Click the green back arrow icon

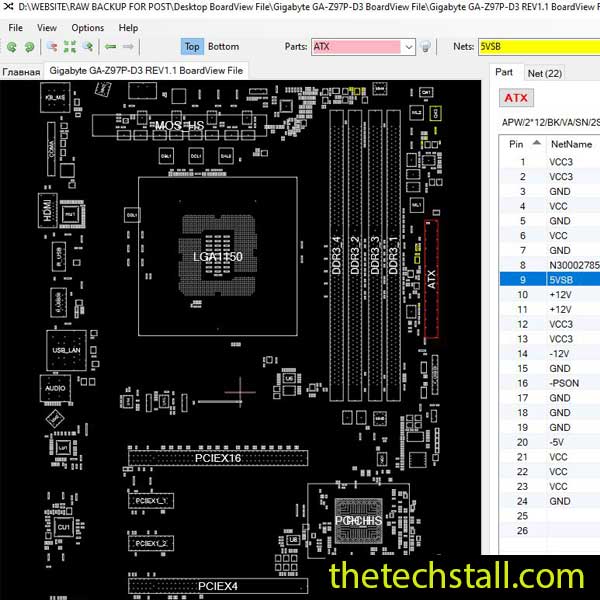110,46
